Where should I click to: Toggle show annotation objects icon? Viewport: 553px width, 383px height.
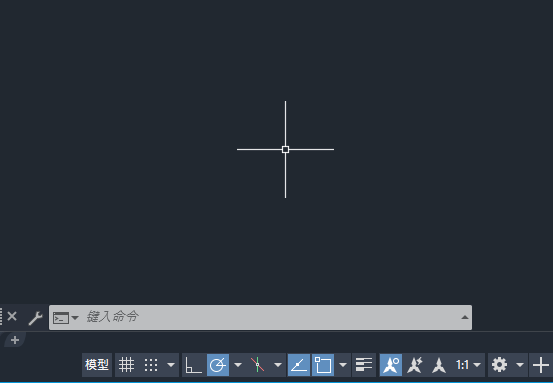[x=391, y=365]
